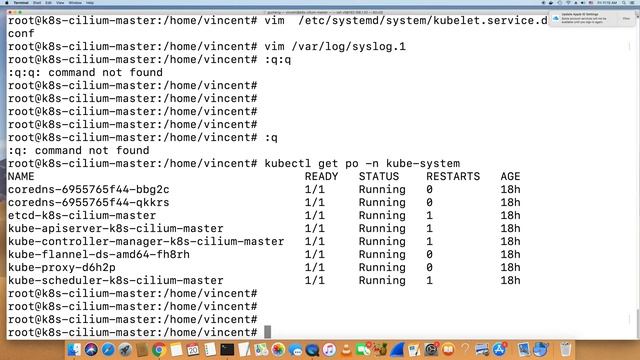Launch Siri from the dock
Screen dimensions: 640x360
[91, 349]
